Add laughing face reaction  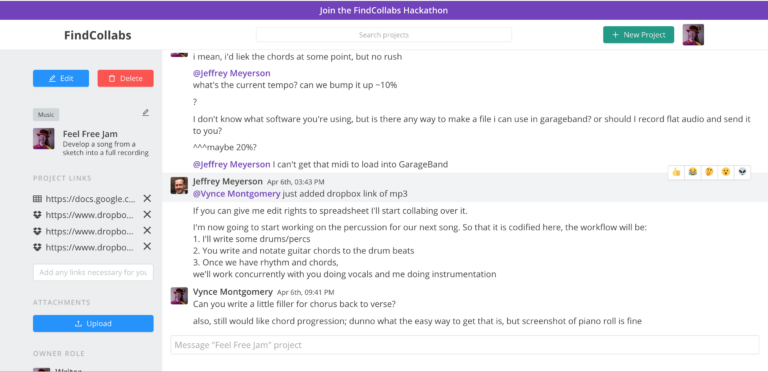coord(693,172)
